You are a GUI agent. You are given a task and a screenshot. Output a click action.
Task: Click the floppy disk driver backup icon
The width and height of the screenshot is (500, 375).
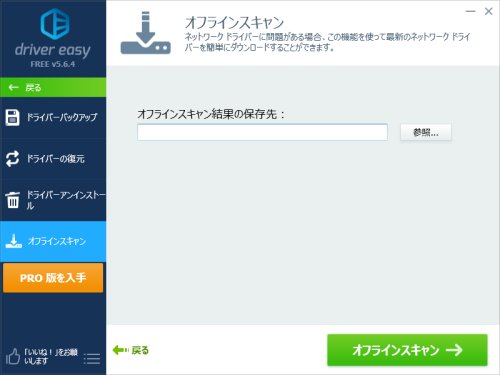13,117
